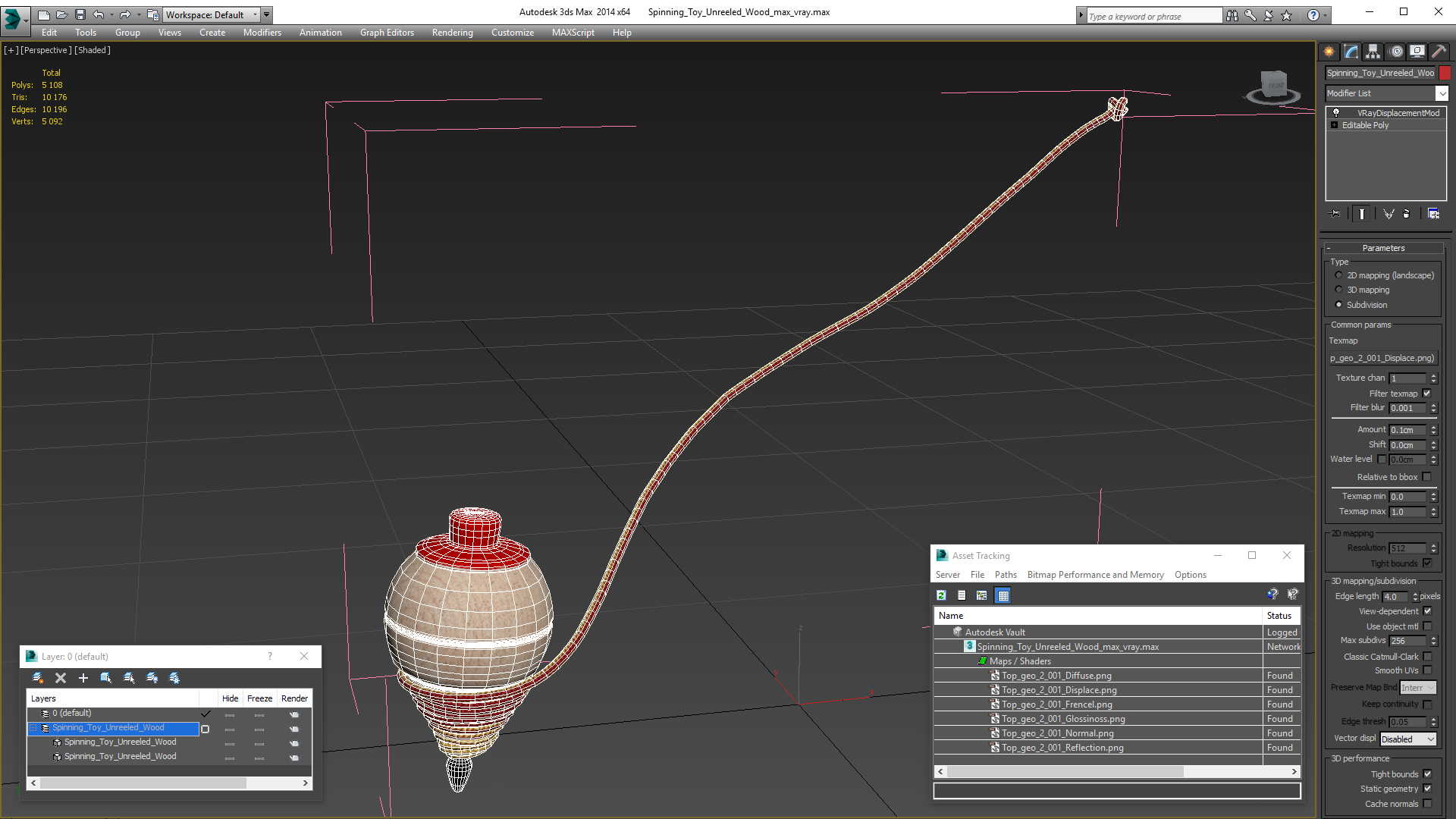
Task: Click the Paths tab in Asset Tracking
Action: 1005,574
